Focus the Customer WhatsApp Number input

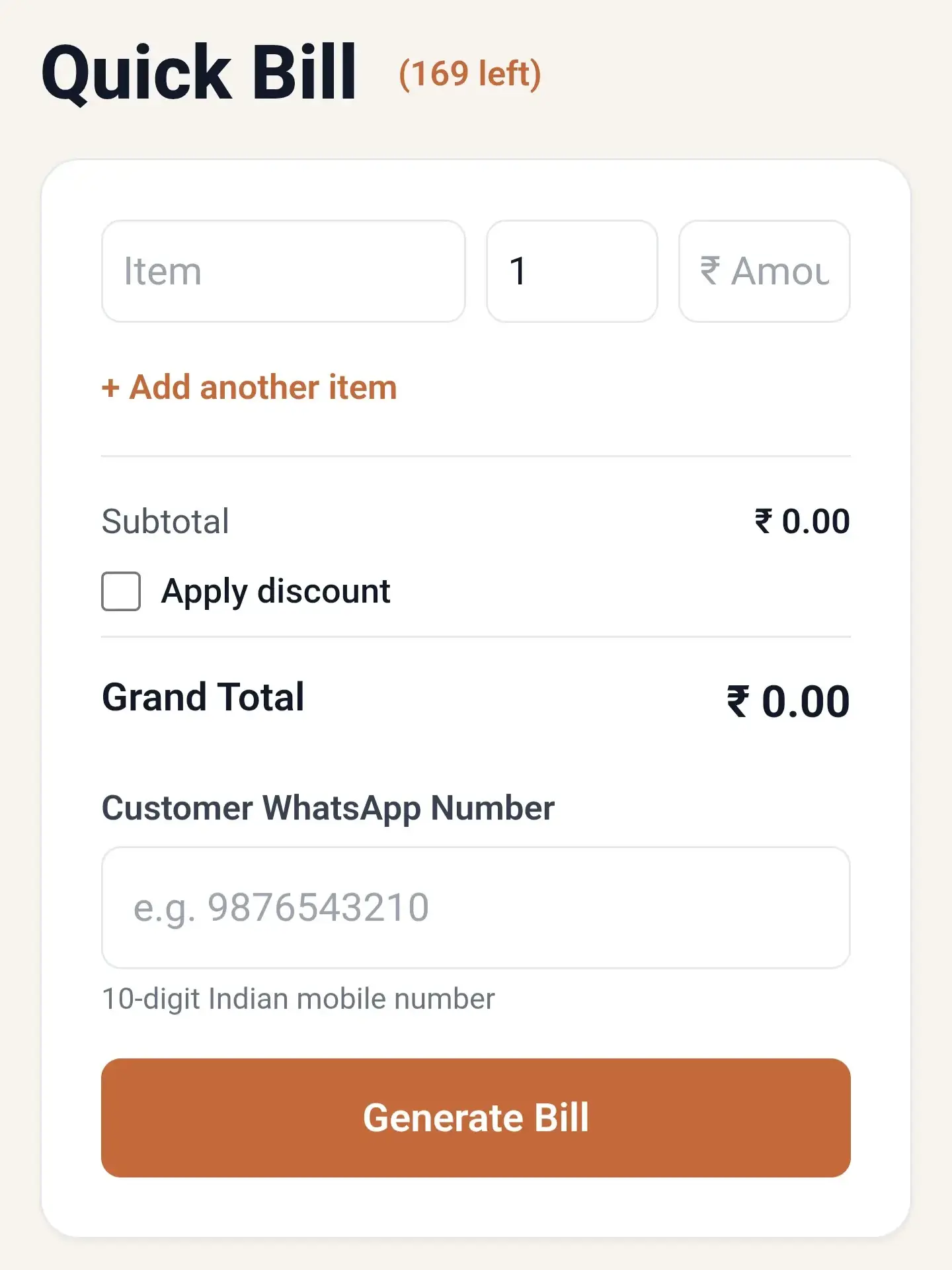pos(475,908)
